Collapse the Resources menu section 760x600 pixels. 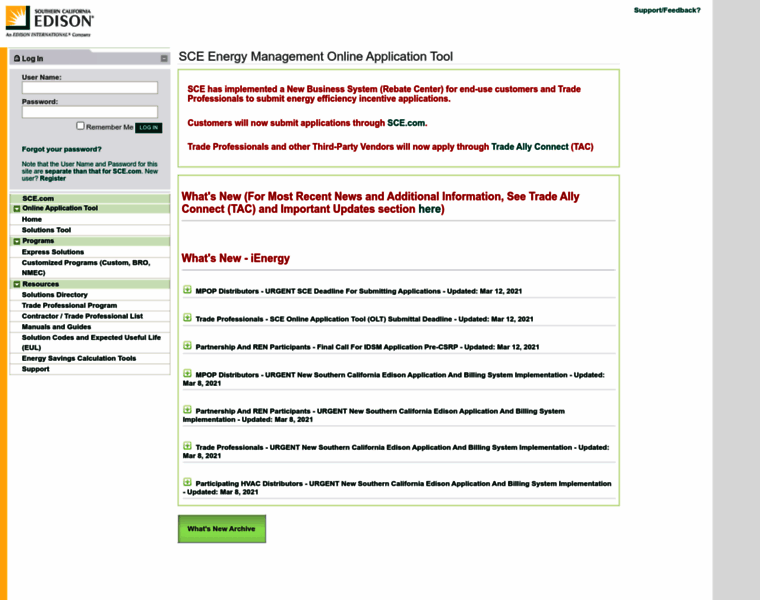point(16,284)
